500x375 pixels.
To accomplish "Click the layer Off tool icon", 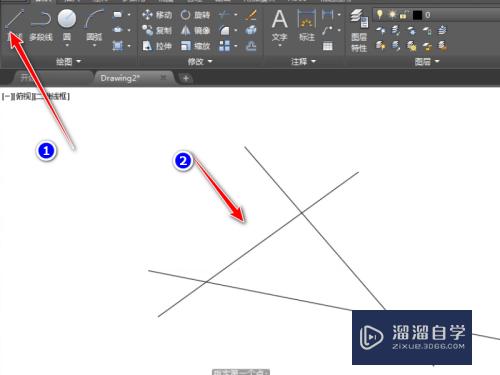I will (380, 30).
